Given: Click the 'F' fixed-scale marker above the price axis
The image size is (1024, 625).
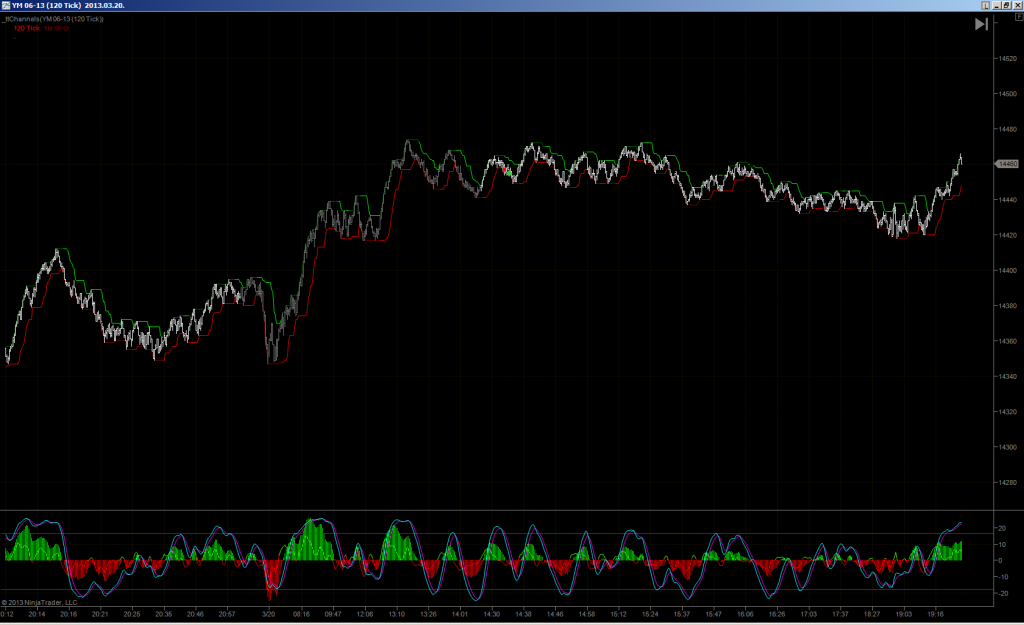Looking at the screenshot, I should coord(1019,17).
